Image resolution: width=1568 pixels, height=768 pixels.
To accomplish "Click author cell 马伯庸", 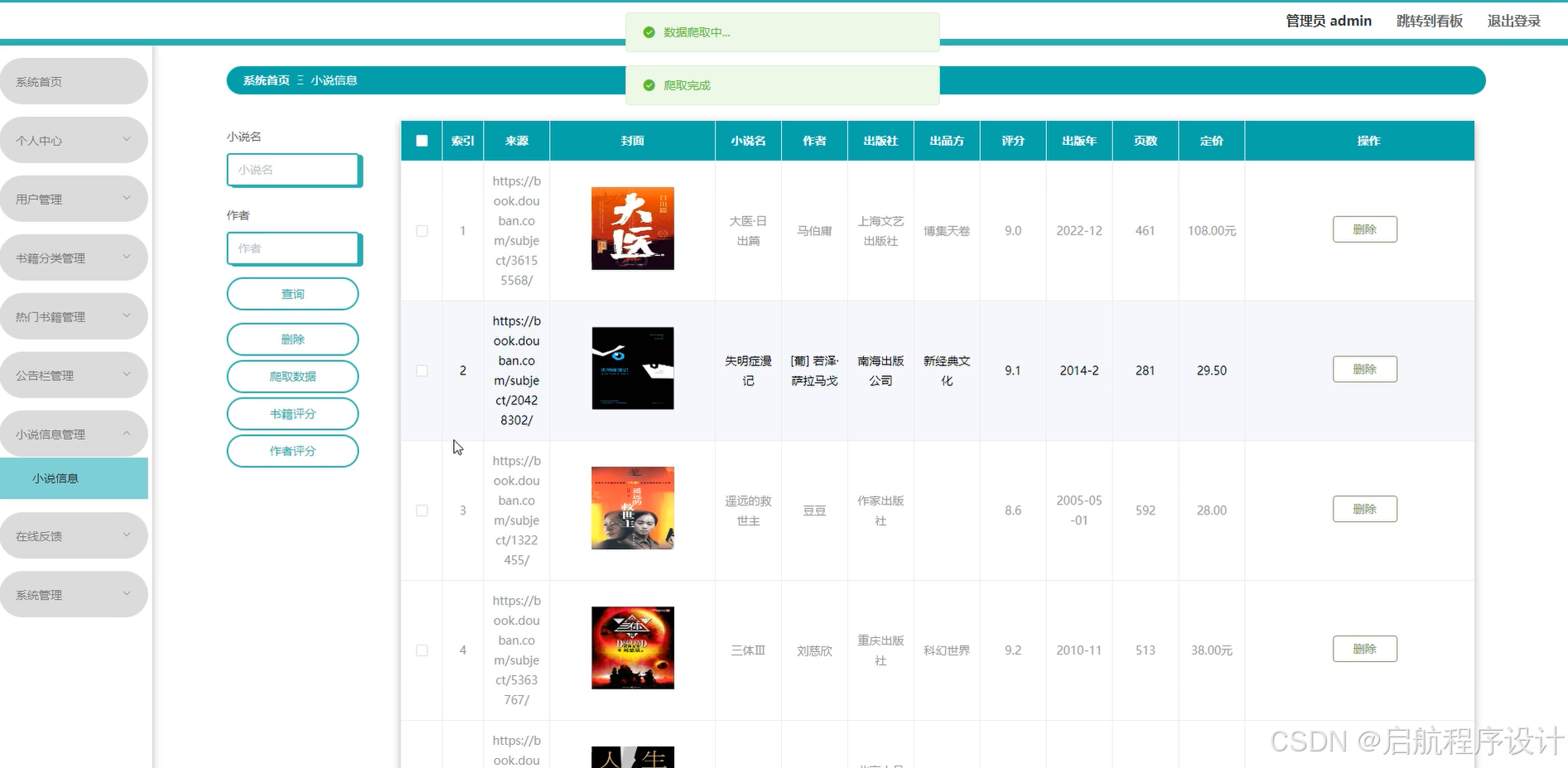I will 814,231.
